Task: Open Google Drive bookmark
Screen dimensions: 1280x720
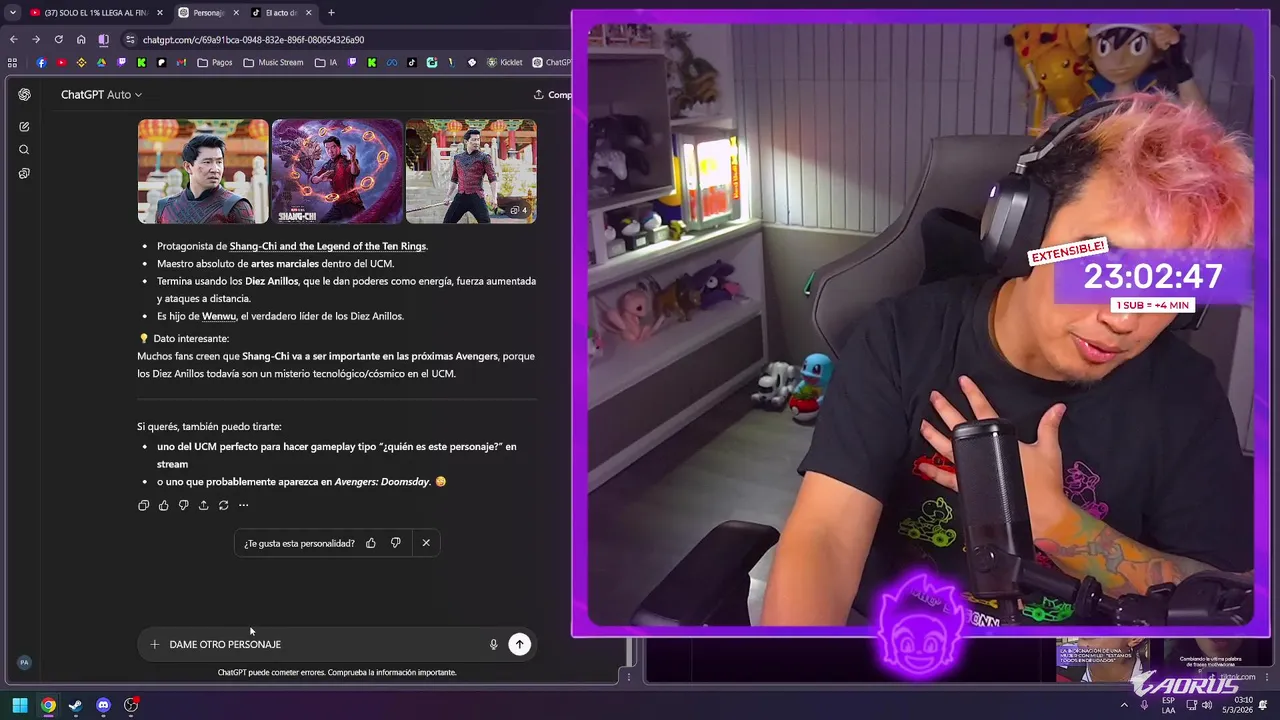Action: coord(101,62)
